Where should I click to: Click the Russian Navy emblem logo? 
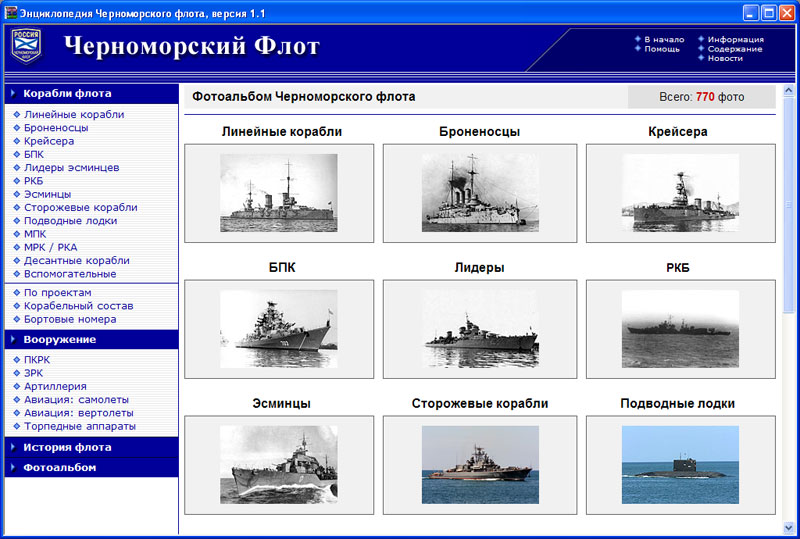26,46
